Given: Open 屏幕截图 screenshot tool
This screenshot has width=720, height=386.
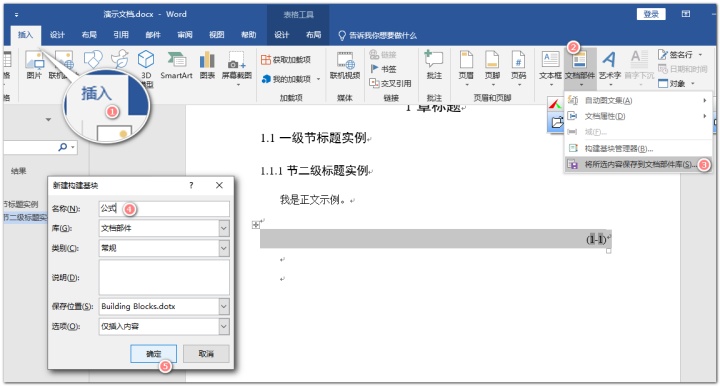Looking at the screenshot, I should pos(237,67).
